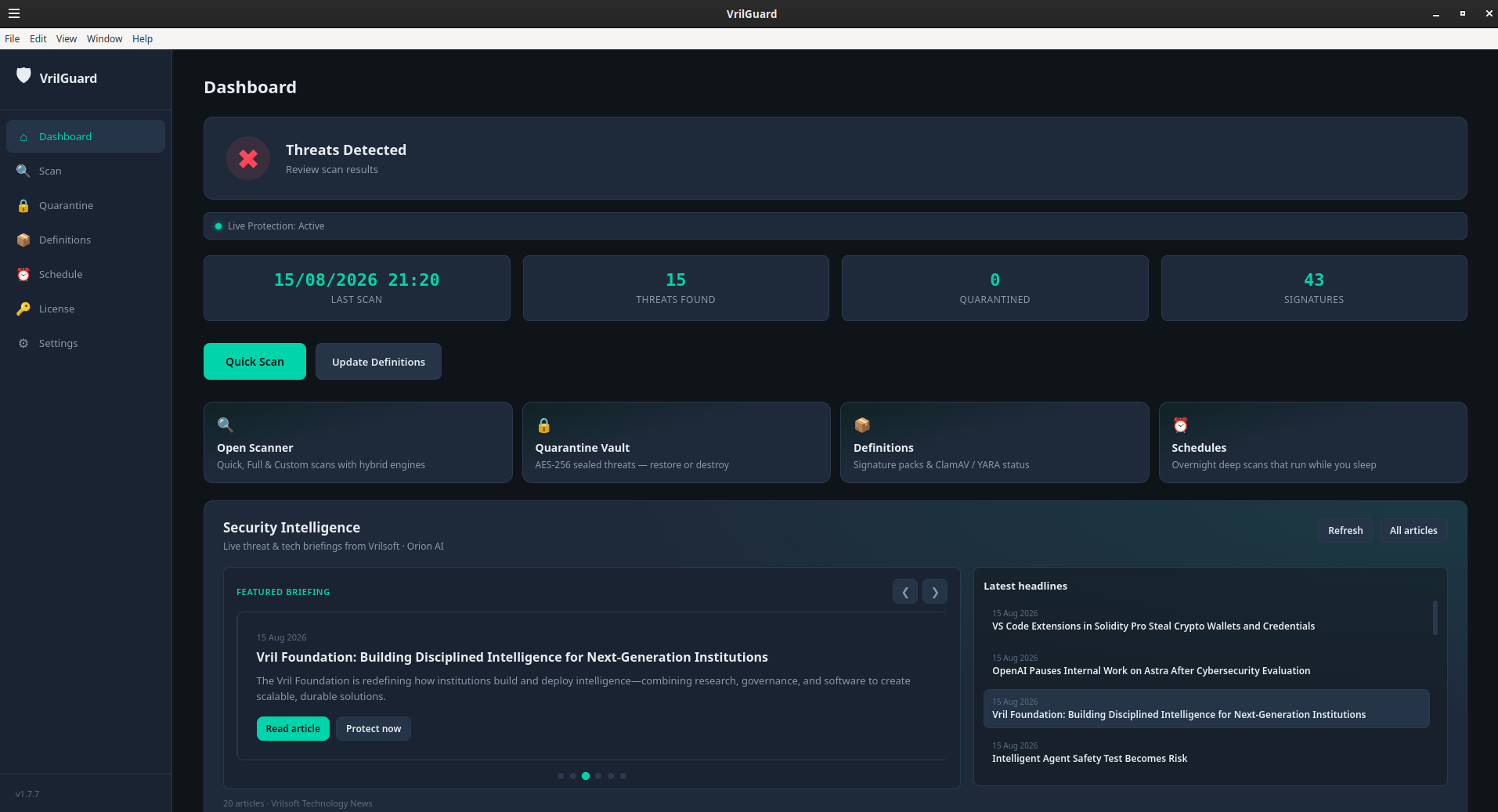The width and height of the screenshot is (1498, 812).
Task: Navigate to Quarantine in sidebar
Action: tap(85, 205)
